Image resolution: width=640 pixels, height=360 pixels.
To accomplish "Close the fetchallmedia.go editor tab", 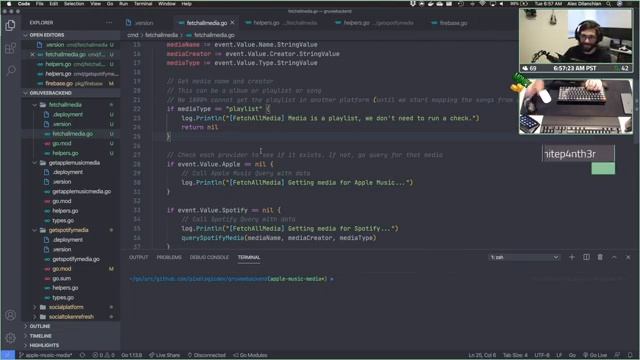I will point(233,23).
